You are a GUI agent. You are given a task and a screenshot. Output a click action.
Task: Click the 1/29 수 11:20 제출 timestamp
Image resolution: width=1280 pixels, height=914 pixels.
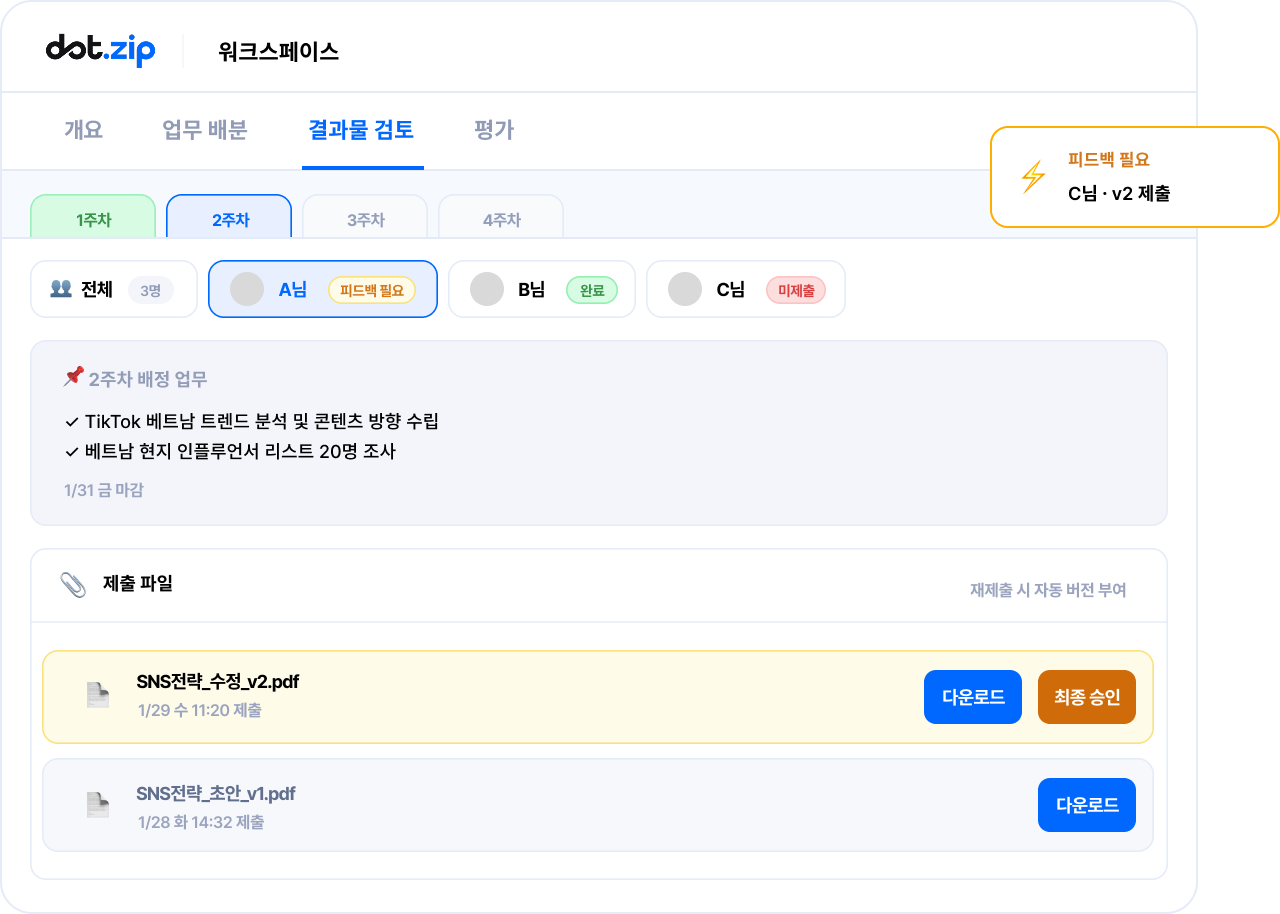(200, 710)
